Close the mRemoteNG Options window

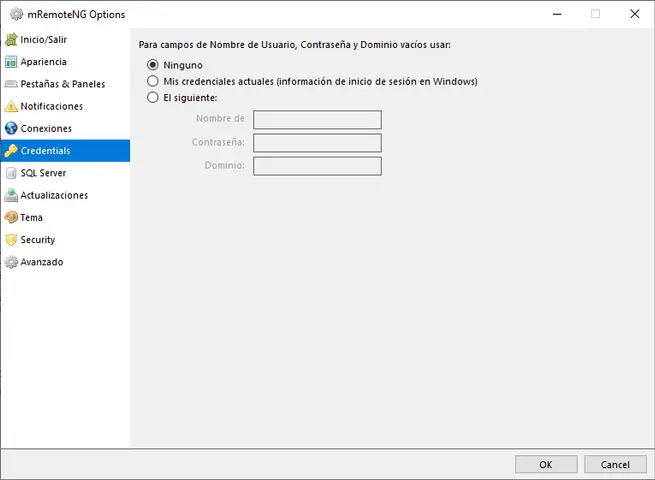[635, 14]
